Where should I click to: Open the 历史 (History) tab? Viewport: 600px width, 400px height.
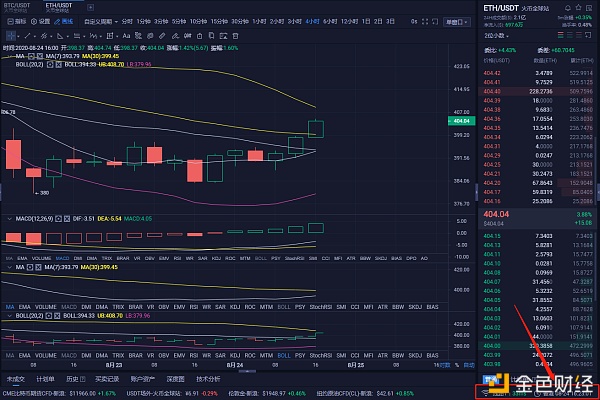(x=70, y=380)
